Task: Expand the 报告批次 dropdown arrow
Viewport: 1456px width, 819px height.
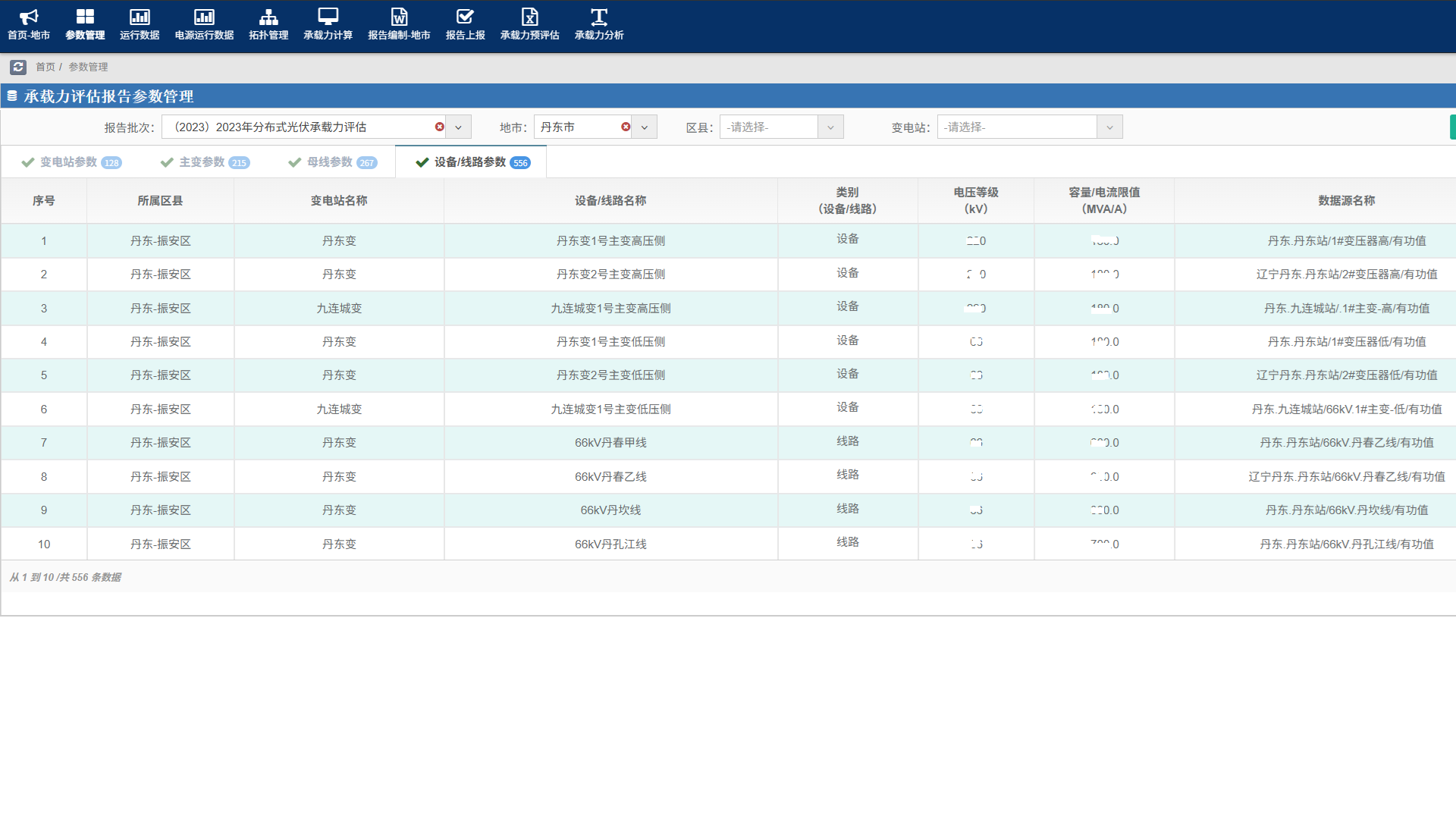Action: pos(458,127)
